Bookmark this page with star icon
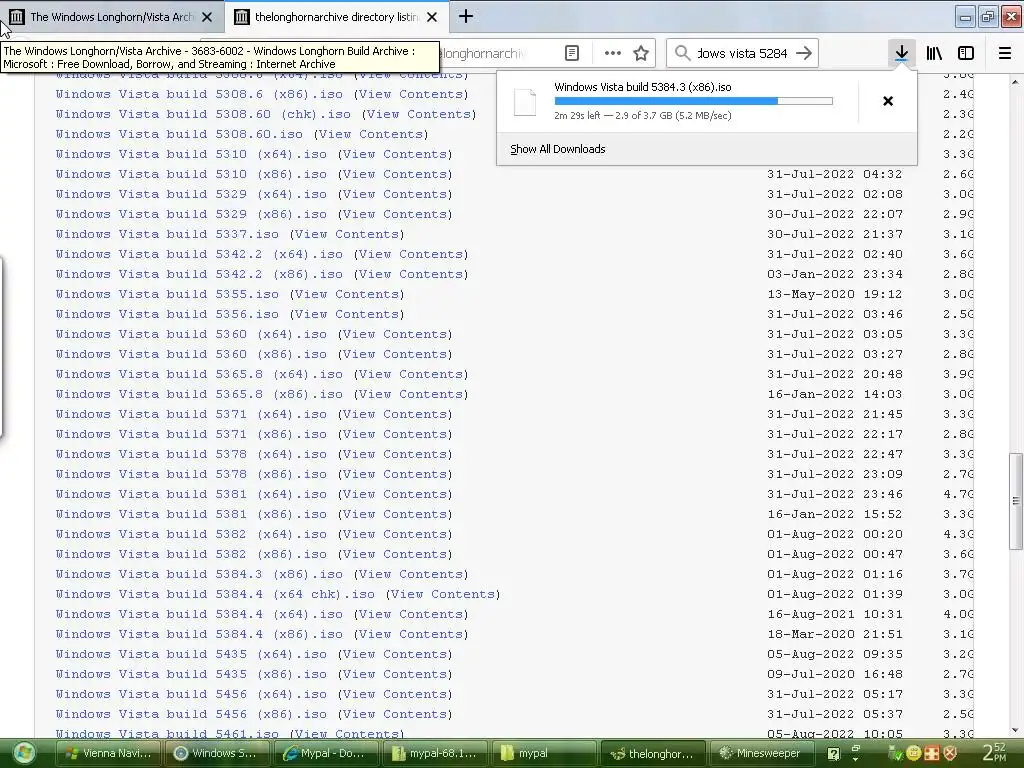Screen dimensions: 1024x768 tap(641, 54)
